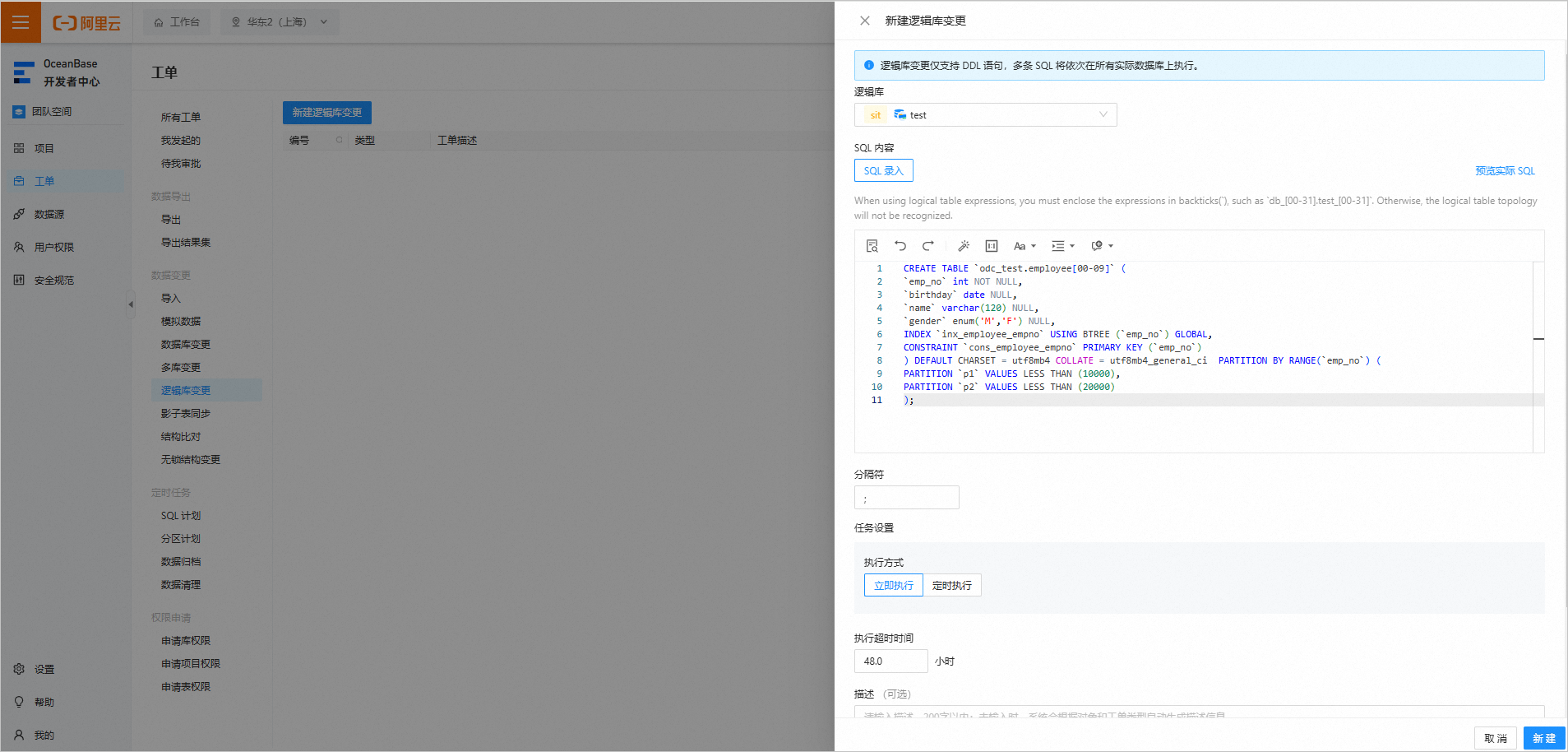
Task: Click the 取消 button
Action: [1496, 738]
